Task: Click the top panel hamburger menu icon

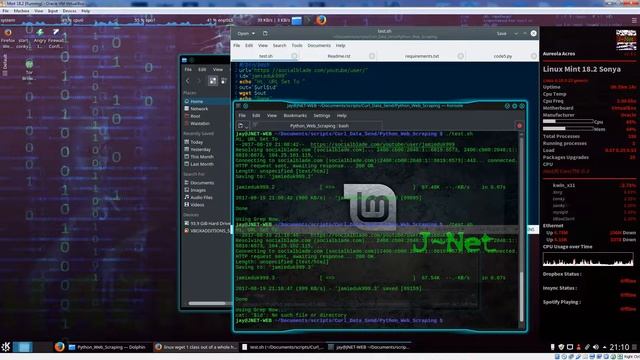Action: pos(633,20)
